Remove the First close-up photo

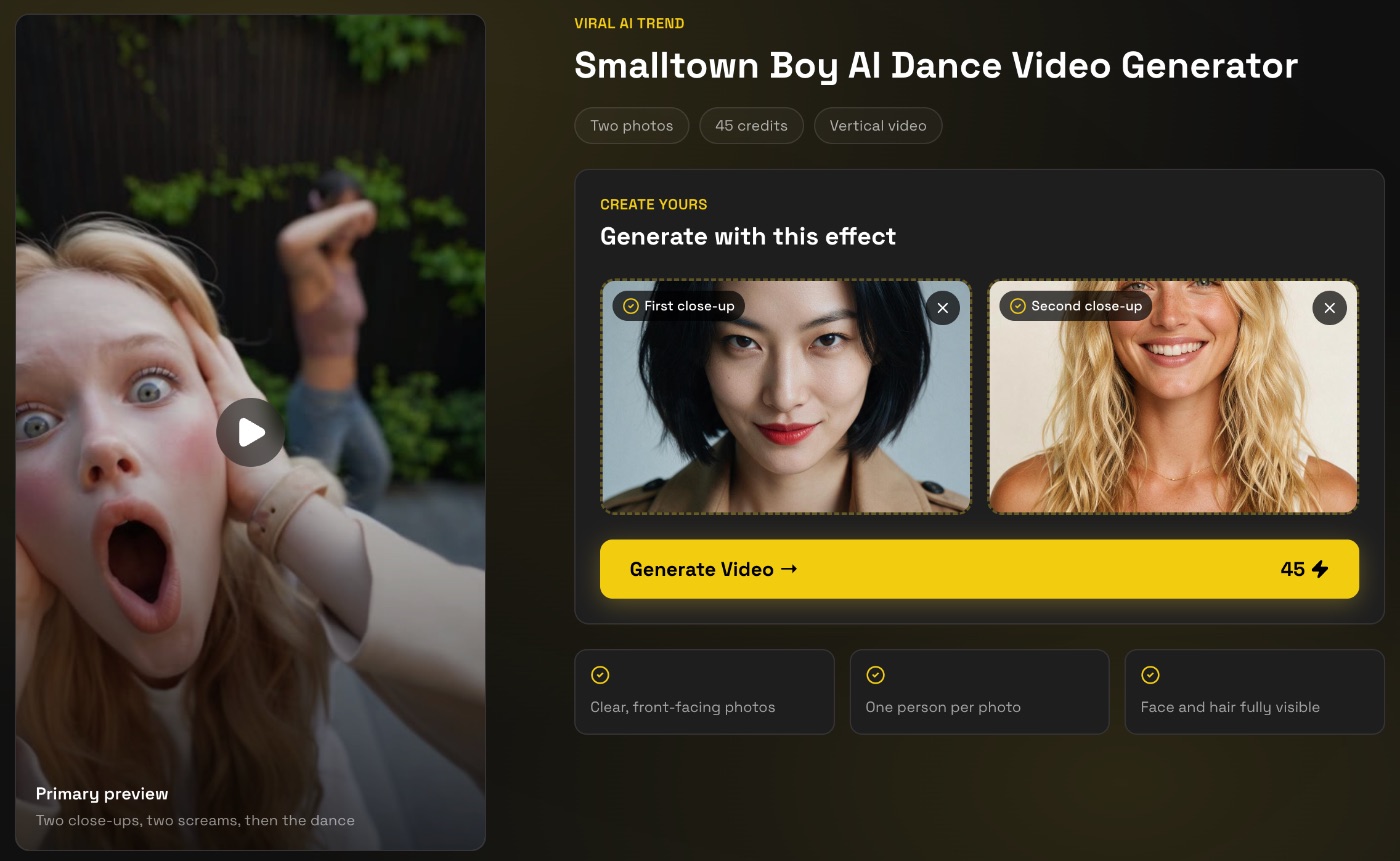click(942, 308)
